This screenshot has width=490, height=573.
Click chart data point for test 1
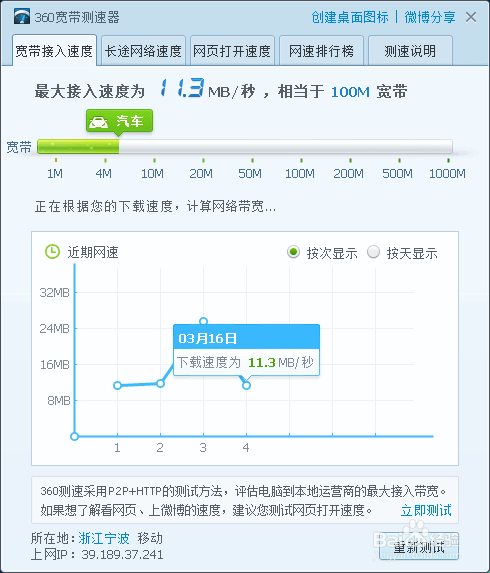[x=117, y=385]
